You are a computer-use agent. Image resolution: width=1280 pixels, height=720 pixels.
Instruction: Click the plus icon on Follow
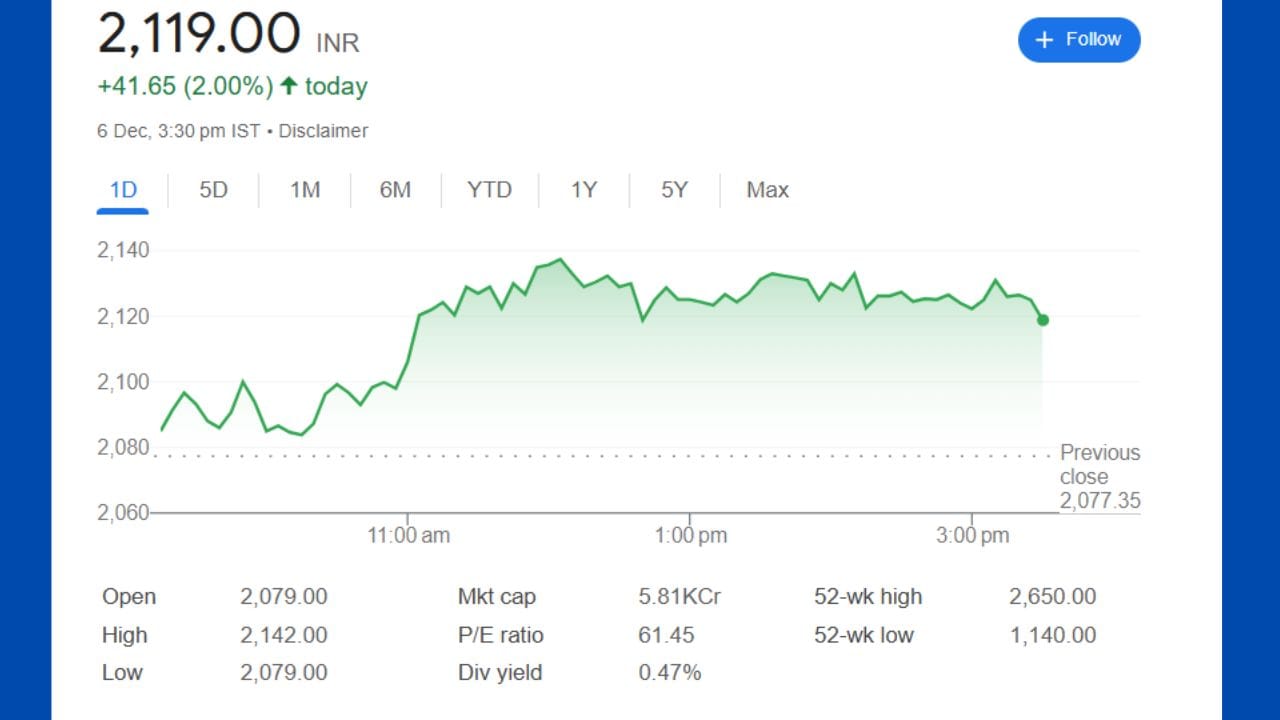(1045, 40)
